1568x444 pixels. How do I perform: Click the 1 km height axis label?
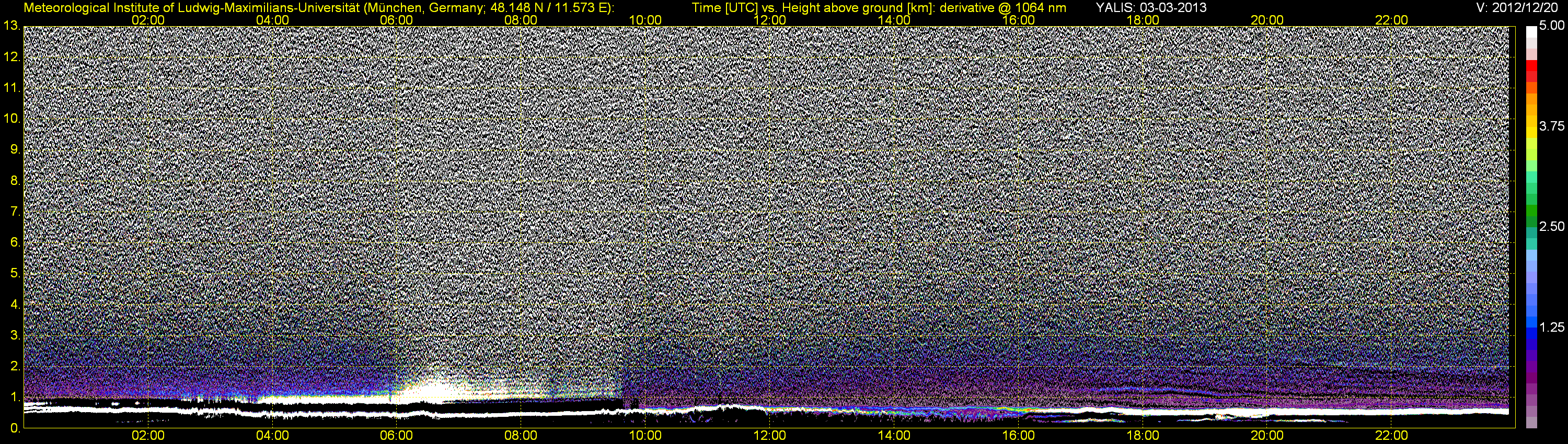pyautogui.click(x=15, y=396)
